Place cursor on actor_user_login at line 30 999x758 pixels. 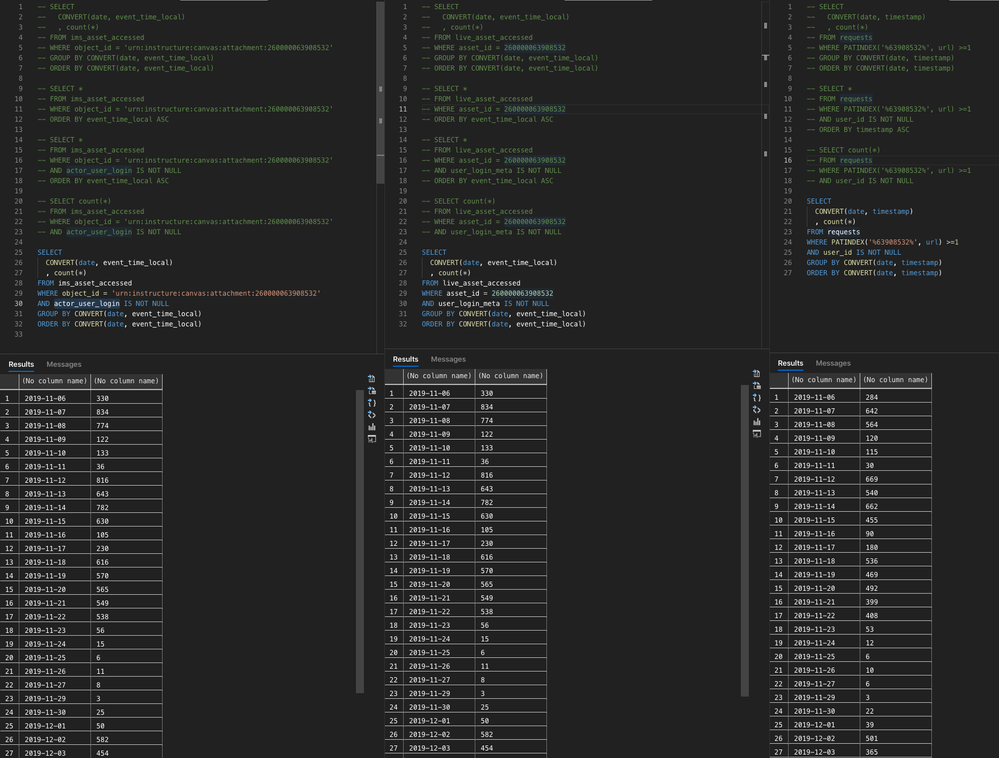[87, 303]
